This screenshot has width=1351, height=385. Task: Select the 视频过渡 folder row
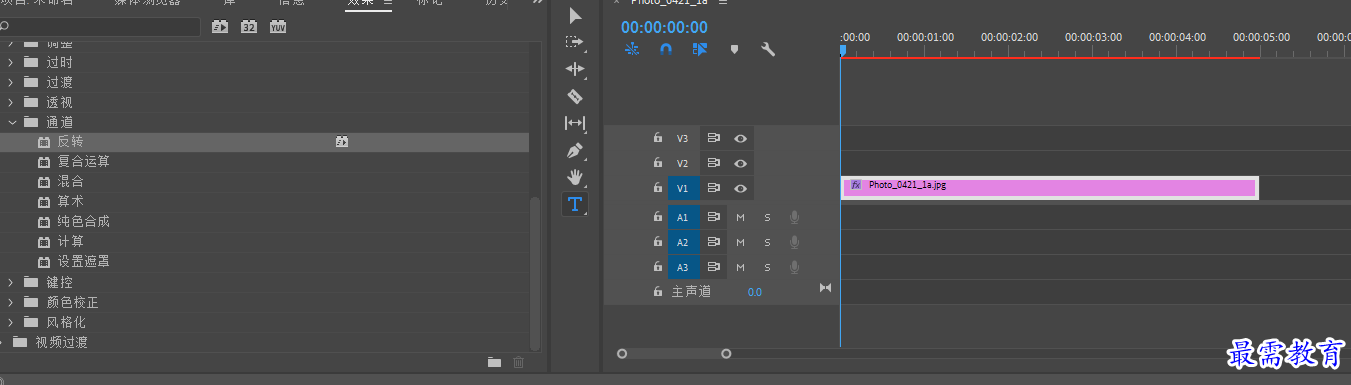pyautogui.click(x=264, y=342)
